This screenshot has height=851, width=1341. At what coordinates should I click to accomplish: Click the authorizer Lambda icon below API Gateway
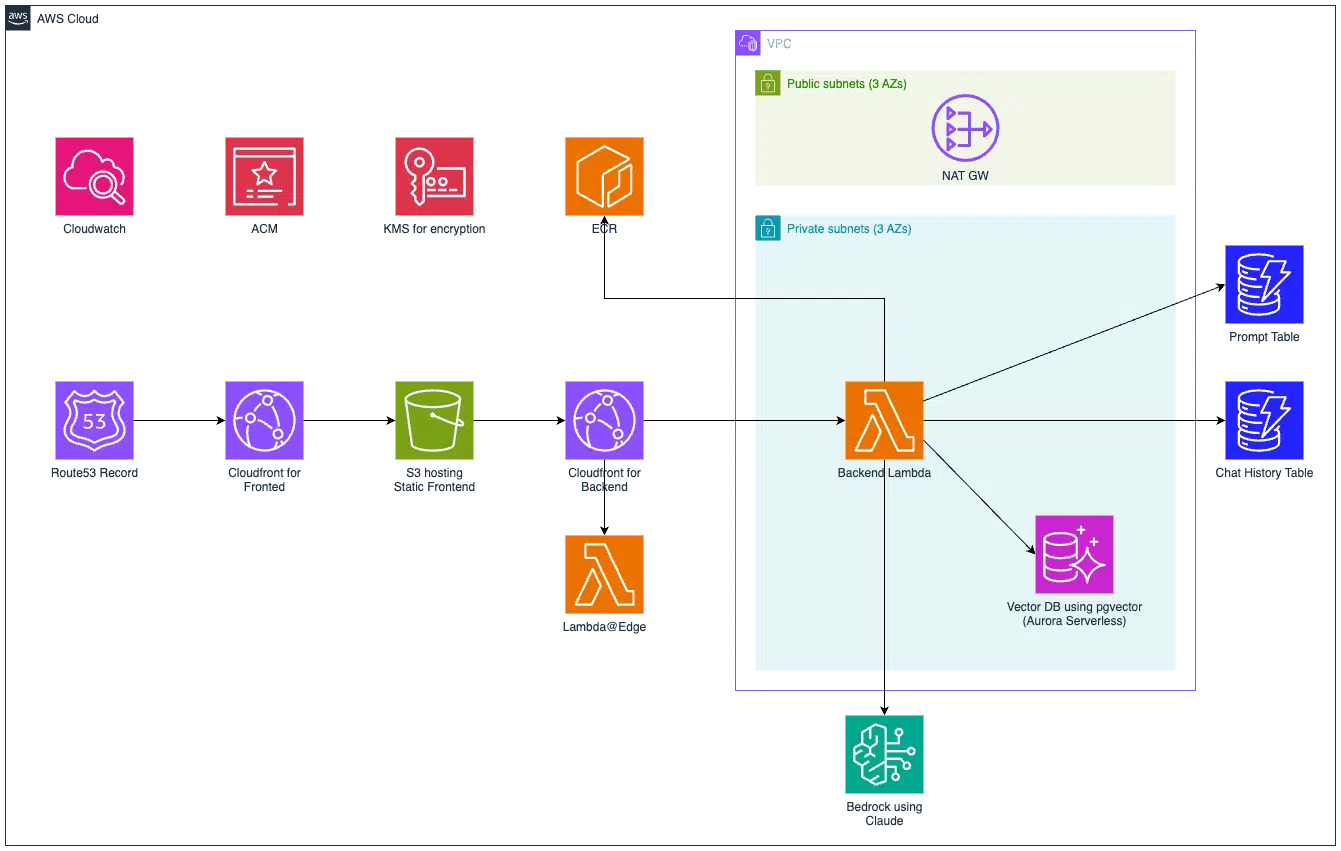click(x=604, y=575)
